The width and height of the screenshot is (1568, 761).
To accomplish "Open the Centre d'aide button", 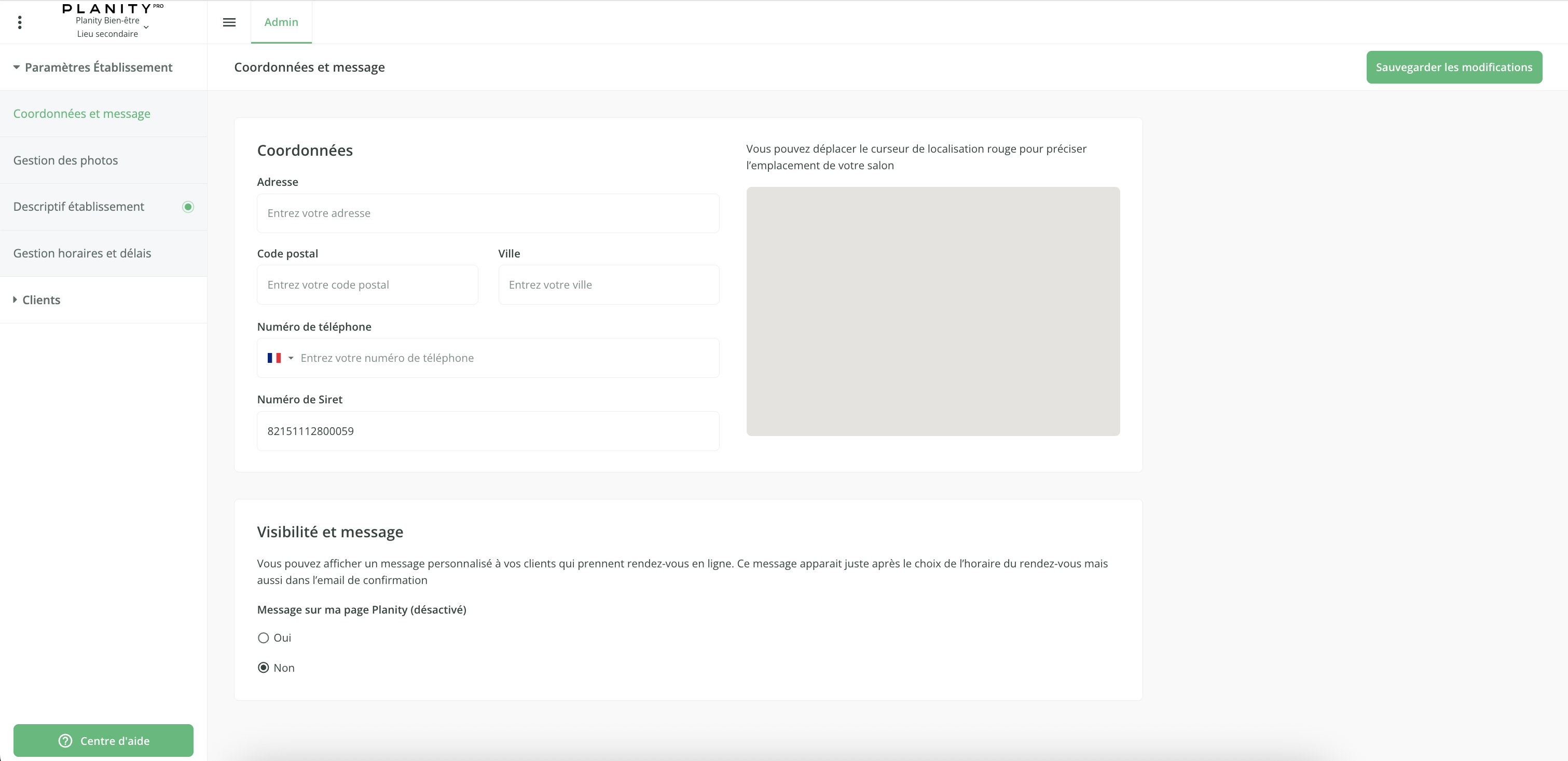I will pos(103,741).
